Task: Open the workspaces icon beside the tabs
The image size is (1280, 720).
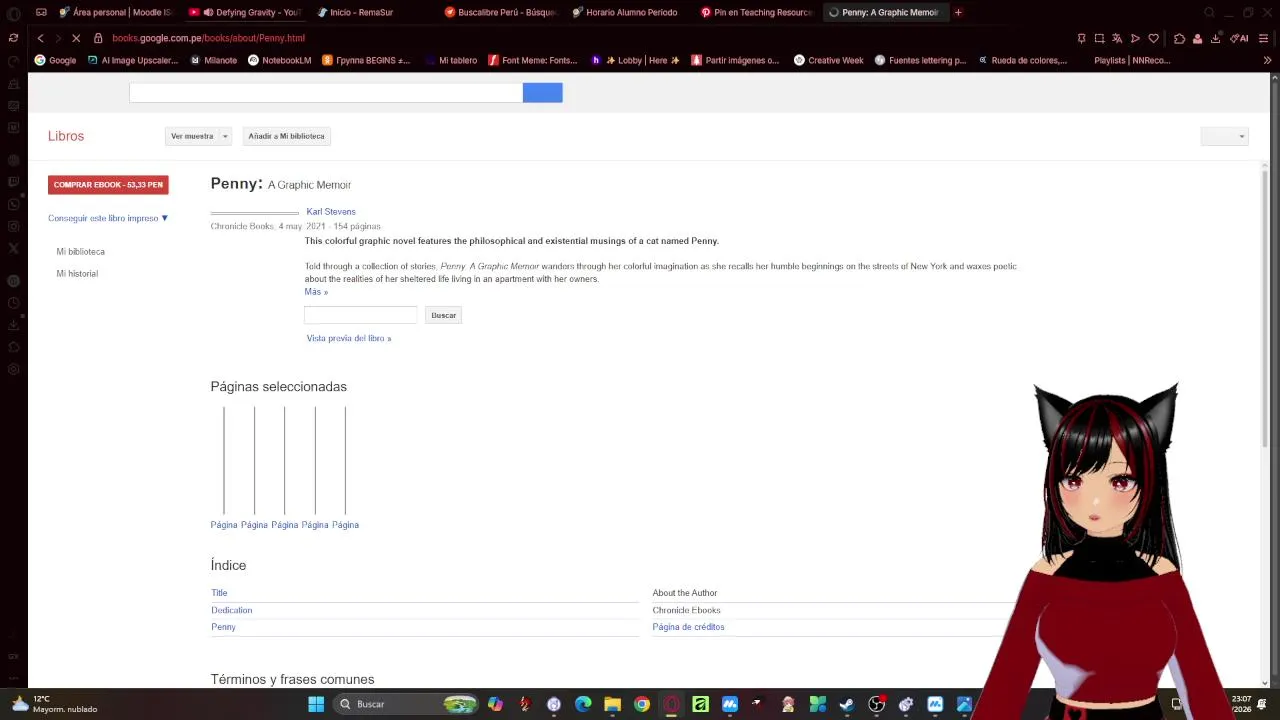Action: pyautogui.click(x=41, y=13)
